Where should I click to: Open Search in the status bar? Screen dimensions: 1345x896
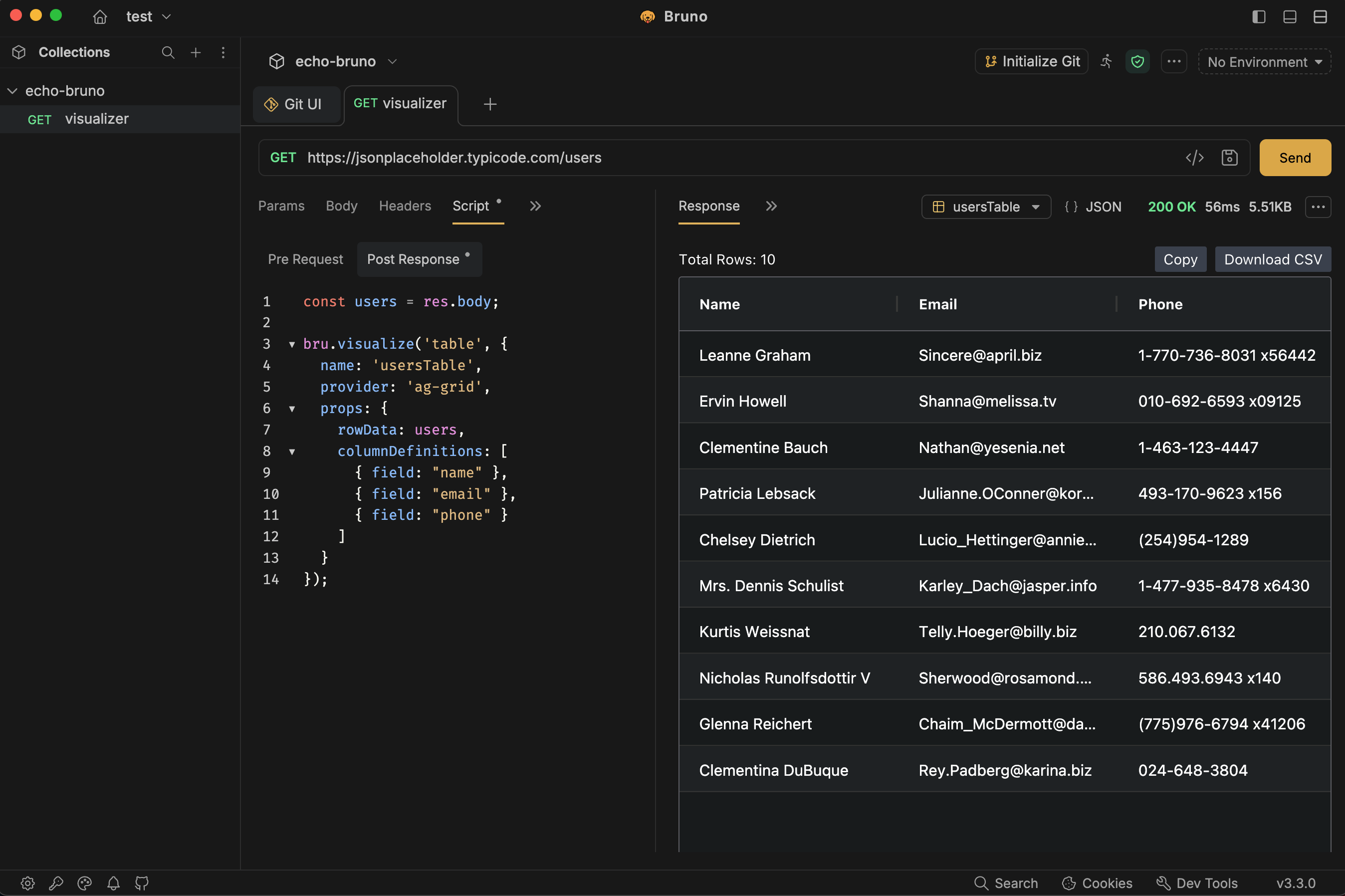point(1006,884)
